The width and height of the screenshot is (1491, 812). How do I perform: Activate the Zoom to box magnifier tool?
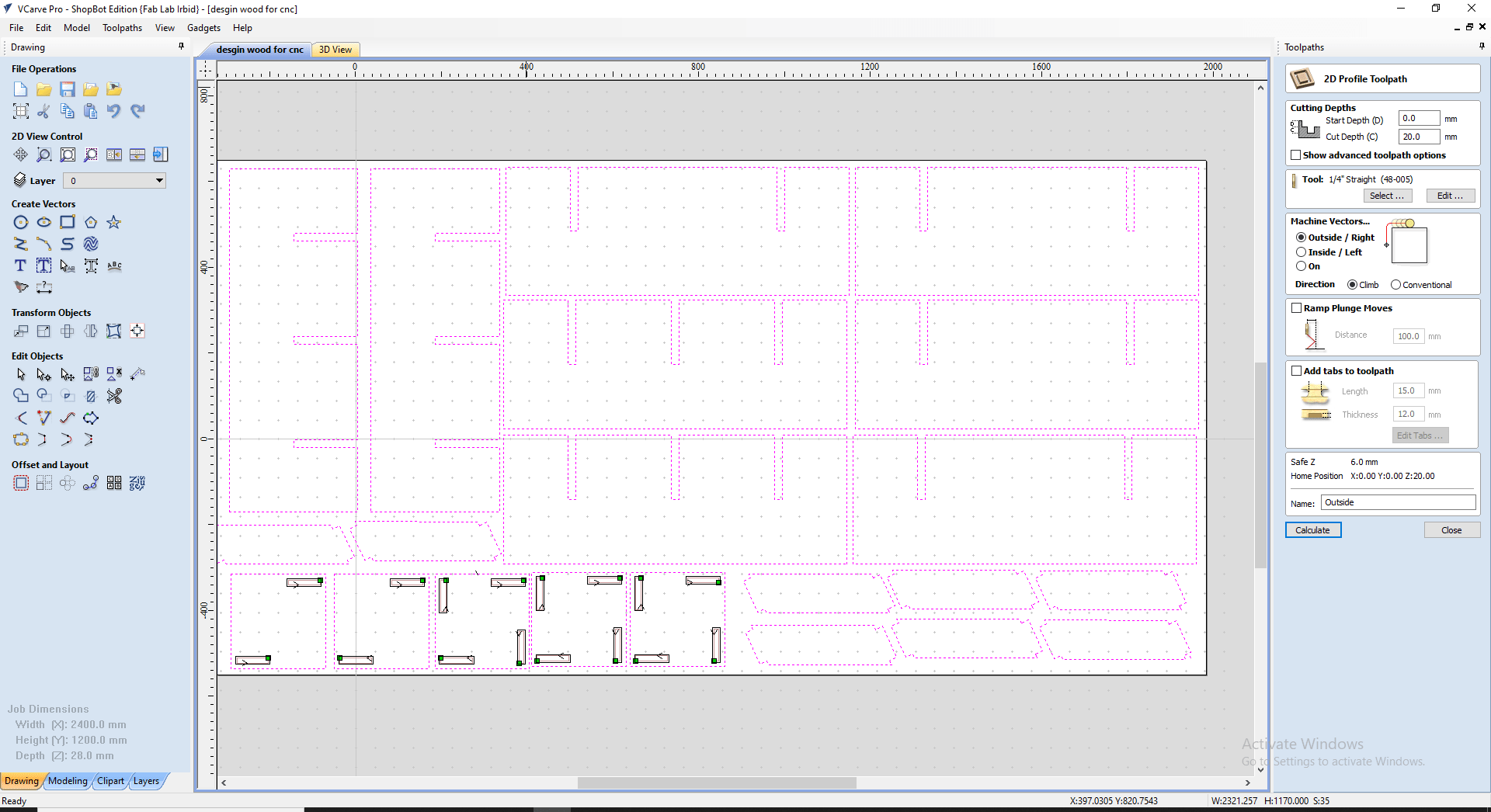tap(44, 154)
